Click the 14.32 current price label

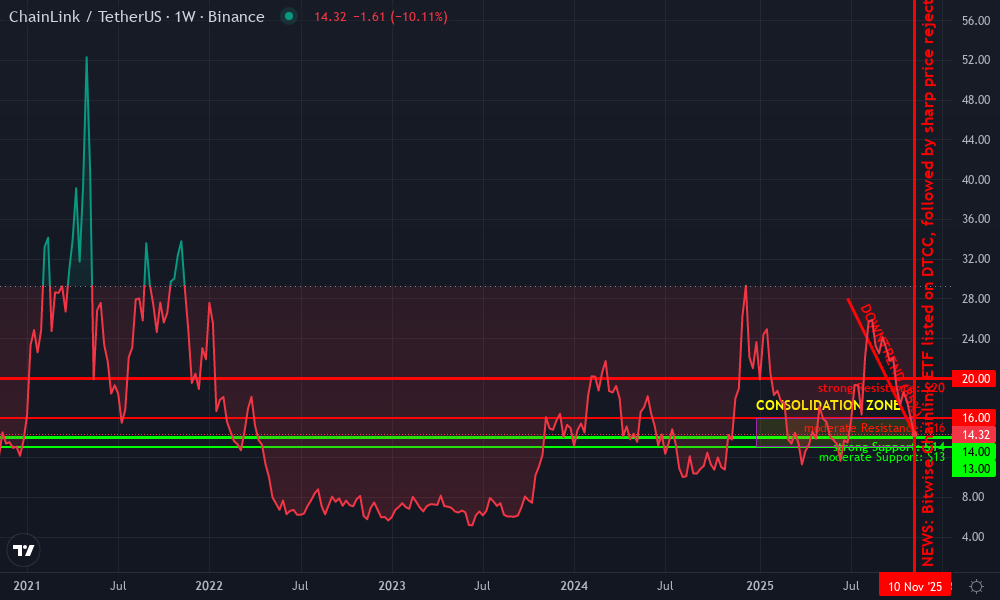(969, 434)
